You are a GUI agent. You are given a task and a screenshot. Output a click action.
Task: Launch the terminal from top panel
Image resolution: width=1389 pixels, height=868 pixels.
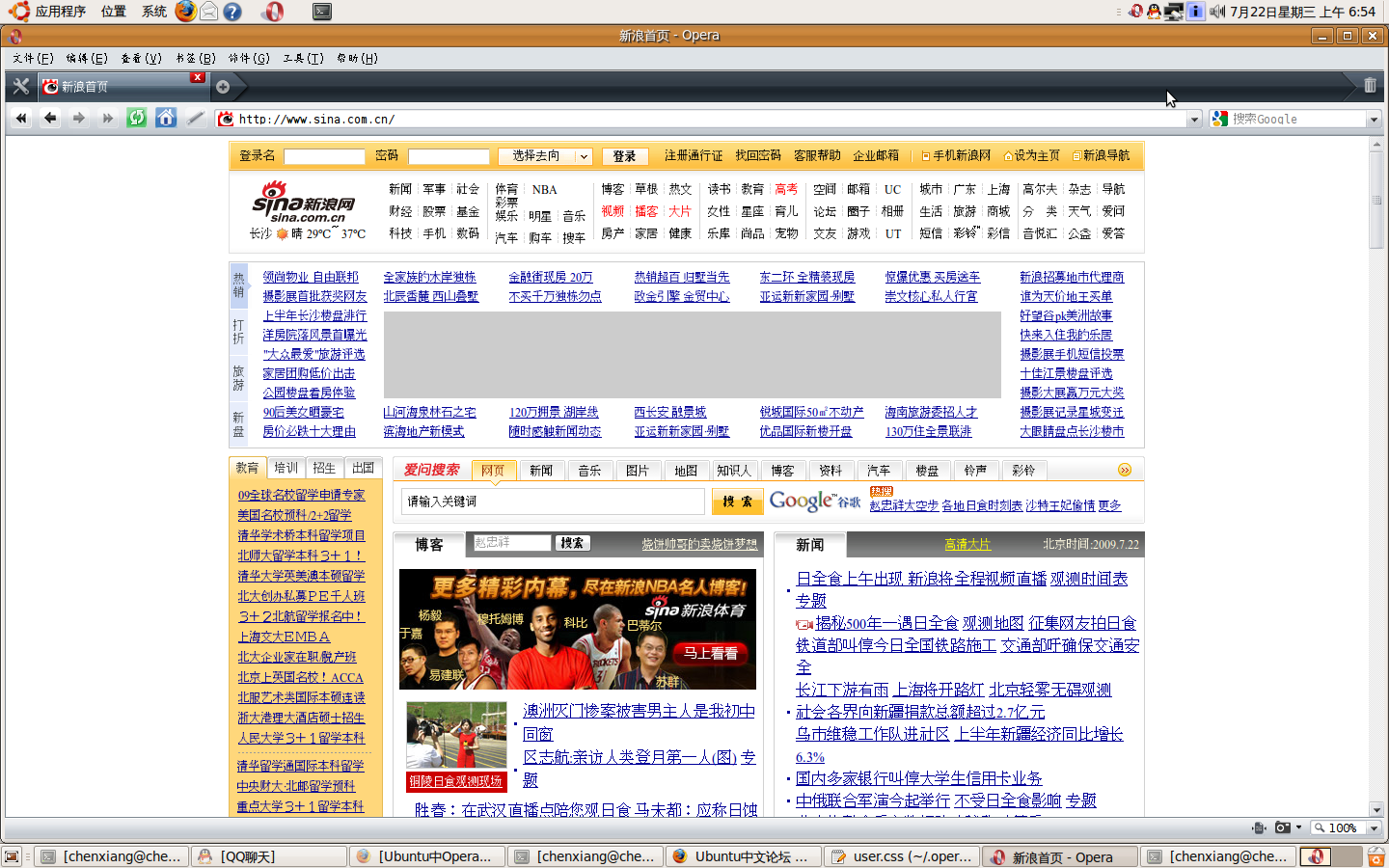pos(322,12)
